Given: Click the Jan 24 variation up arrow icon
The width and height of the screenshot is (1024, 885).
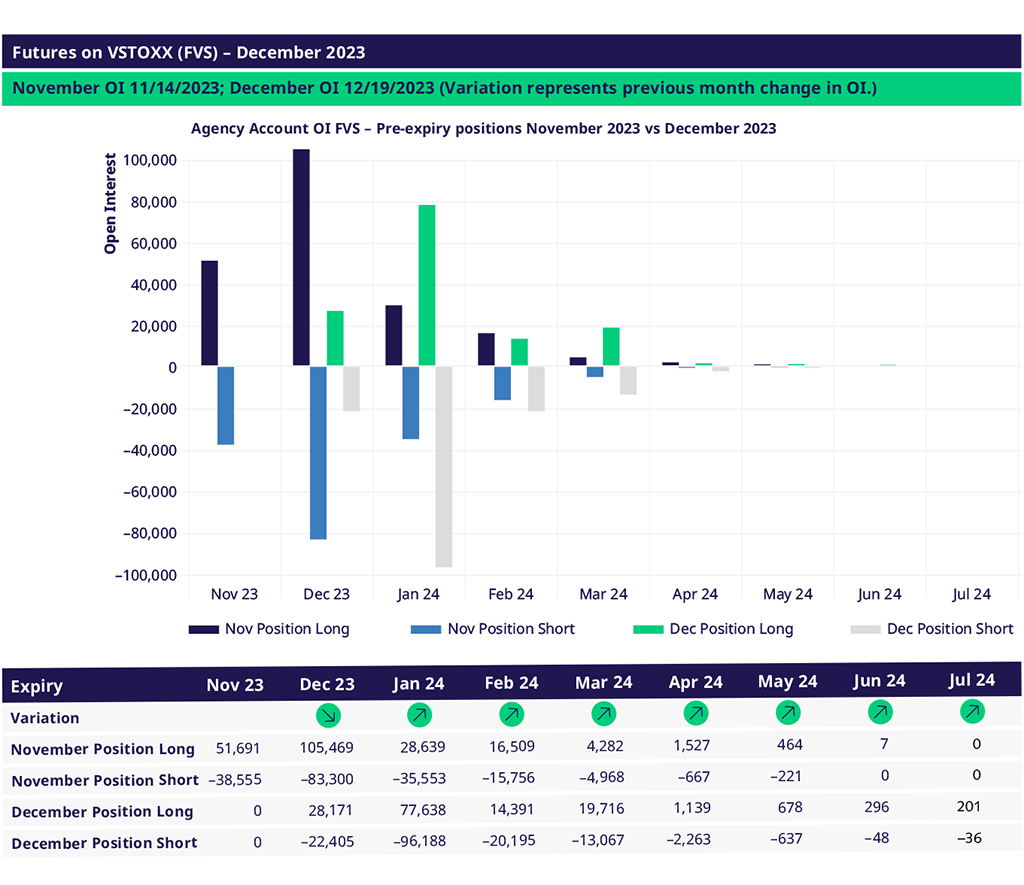Looking at the screenshot, I should pos(420,715).
